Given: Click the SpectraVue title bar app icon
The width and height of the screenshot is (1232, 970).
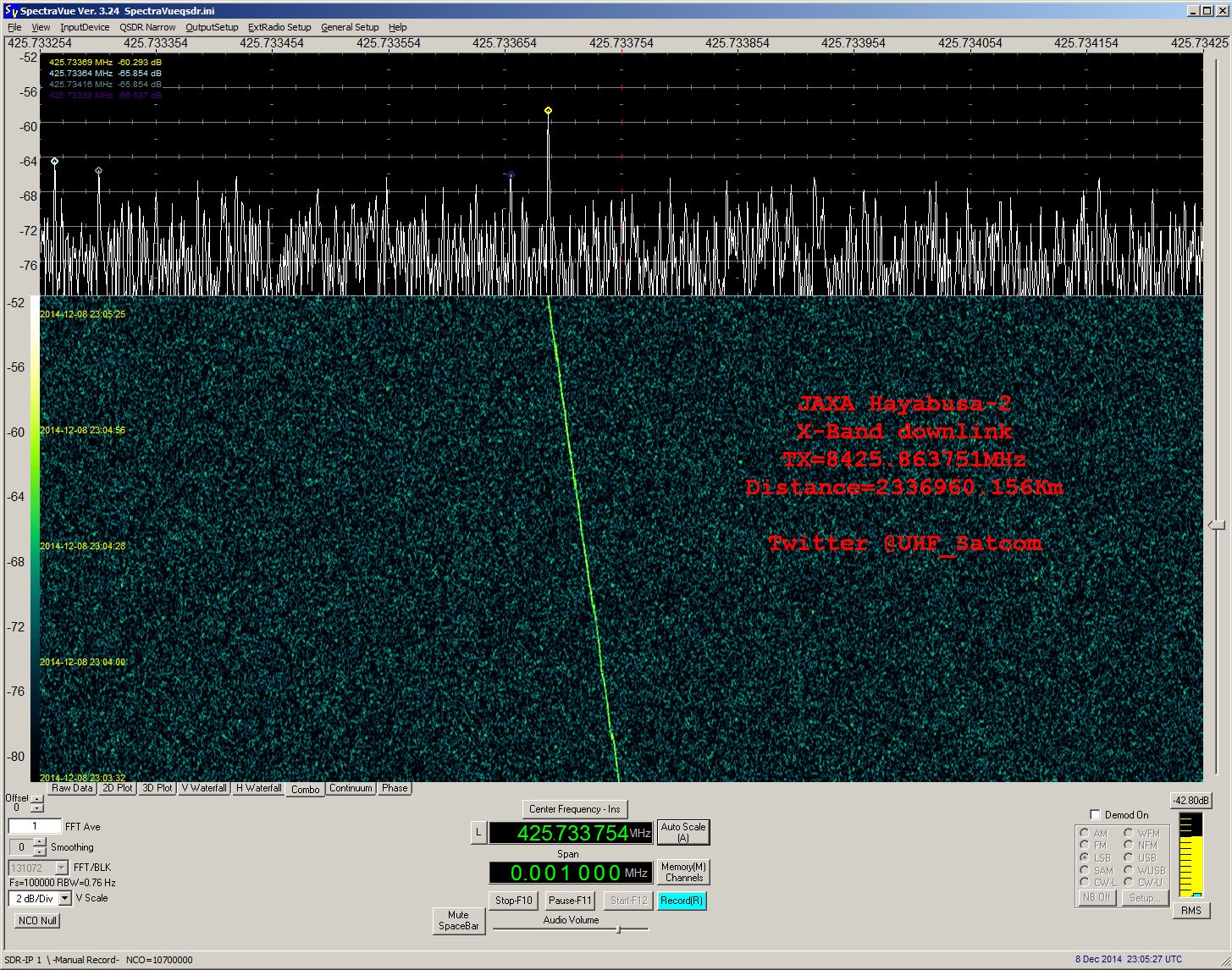Looking at the screenshot, I should click(10, 10).
